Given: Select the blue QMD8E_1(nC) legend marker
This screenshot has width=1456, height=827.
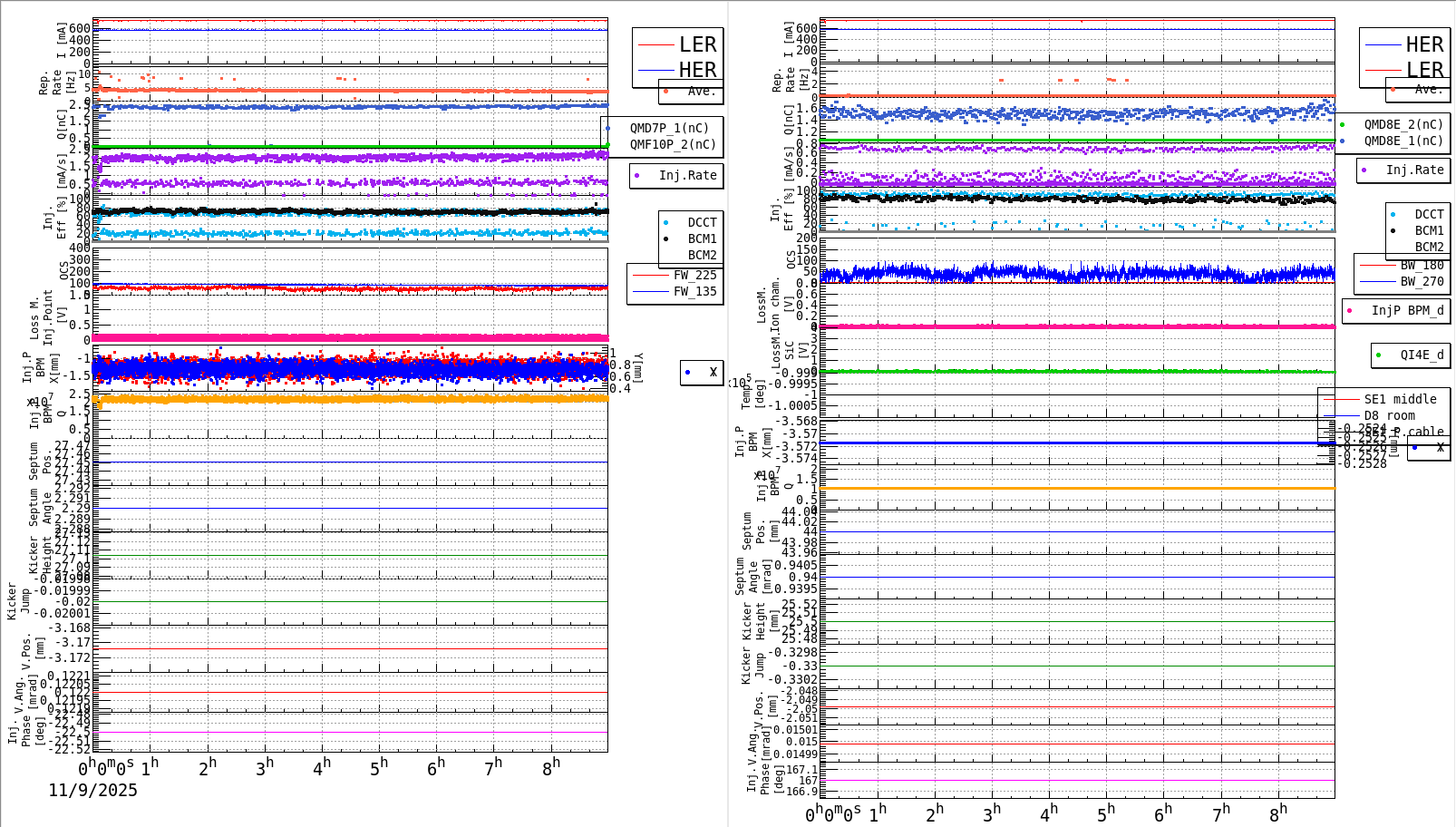Looking at the screenshot, I should [1344, 141].
